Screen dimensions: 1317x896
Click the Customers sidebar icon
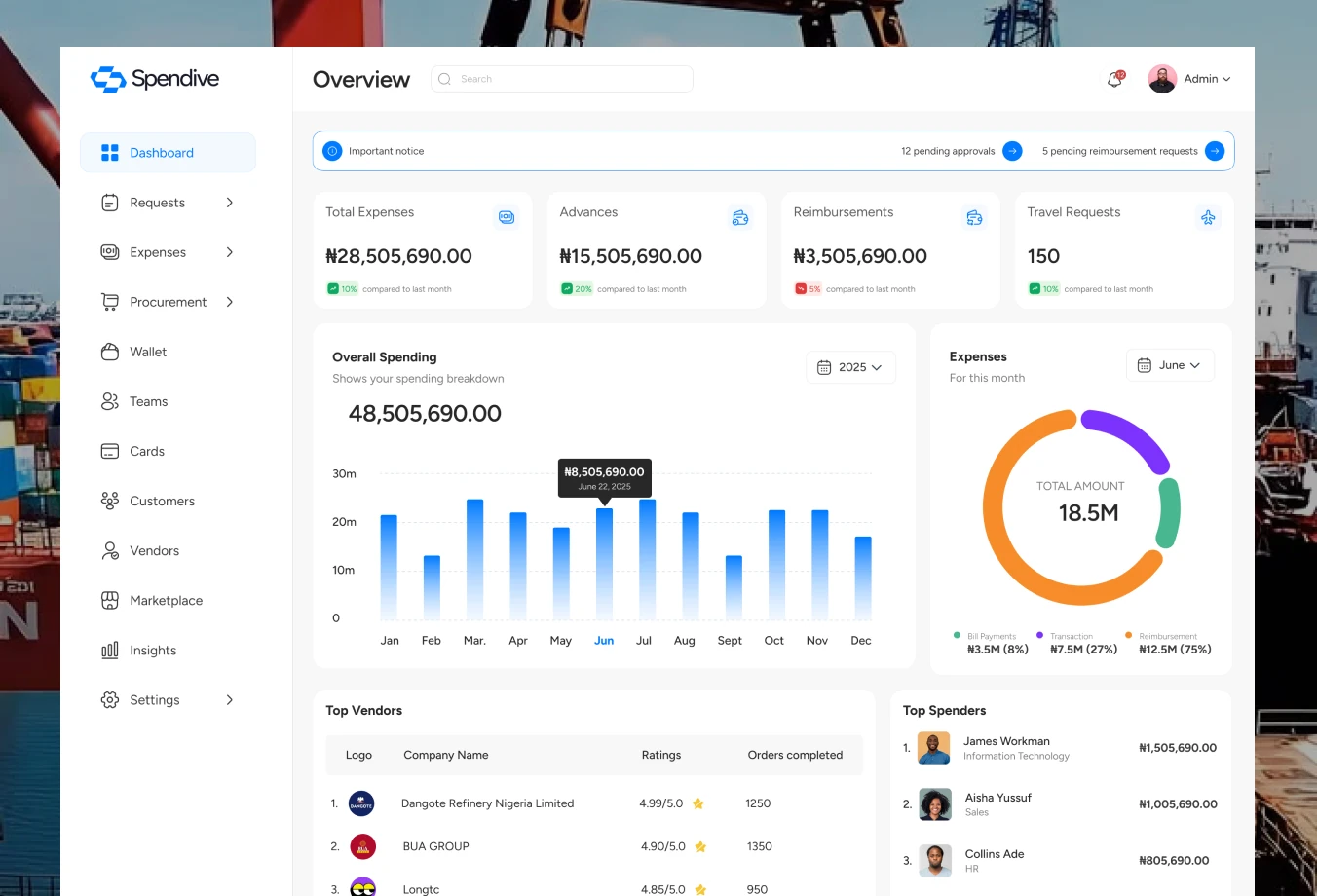coord(110,501)
